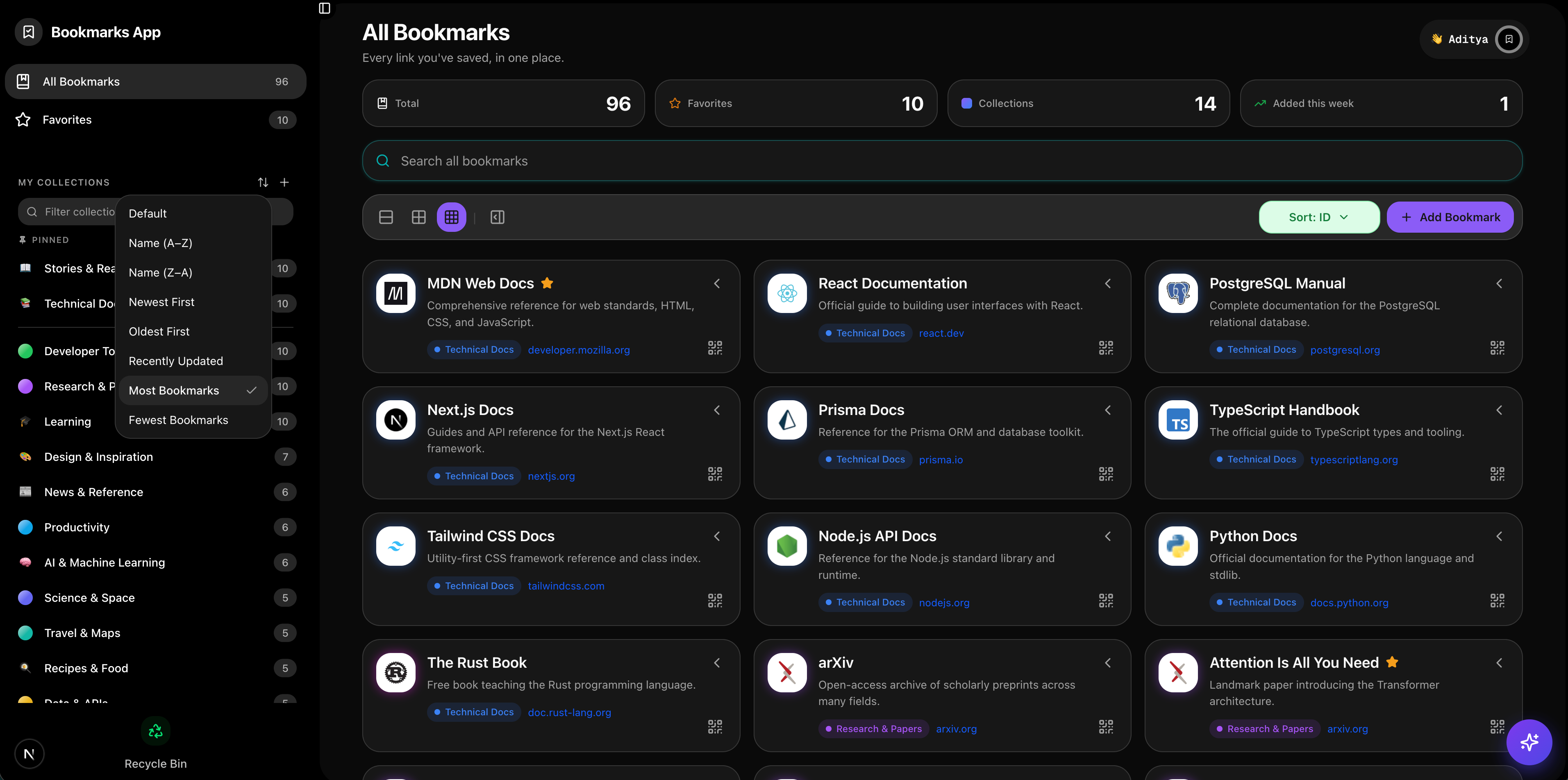Show QR code for Python Docs
Screen dimensions: 1568x780
(x=1497, y=601)
